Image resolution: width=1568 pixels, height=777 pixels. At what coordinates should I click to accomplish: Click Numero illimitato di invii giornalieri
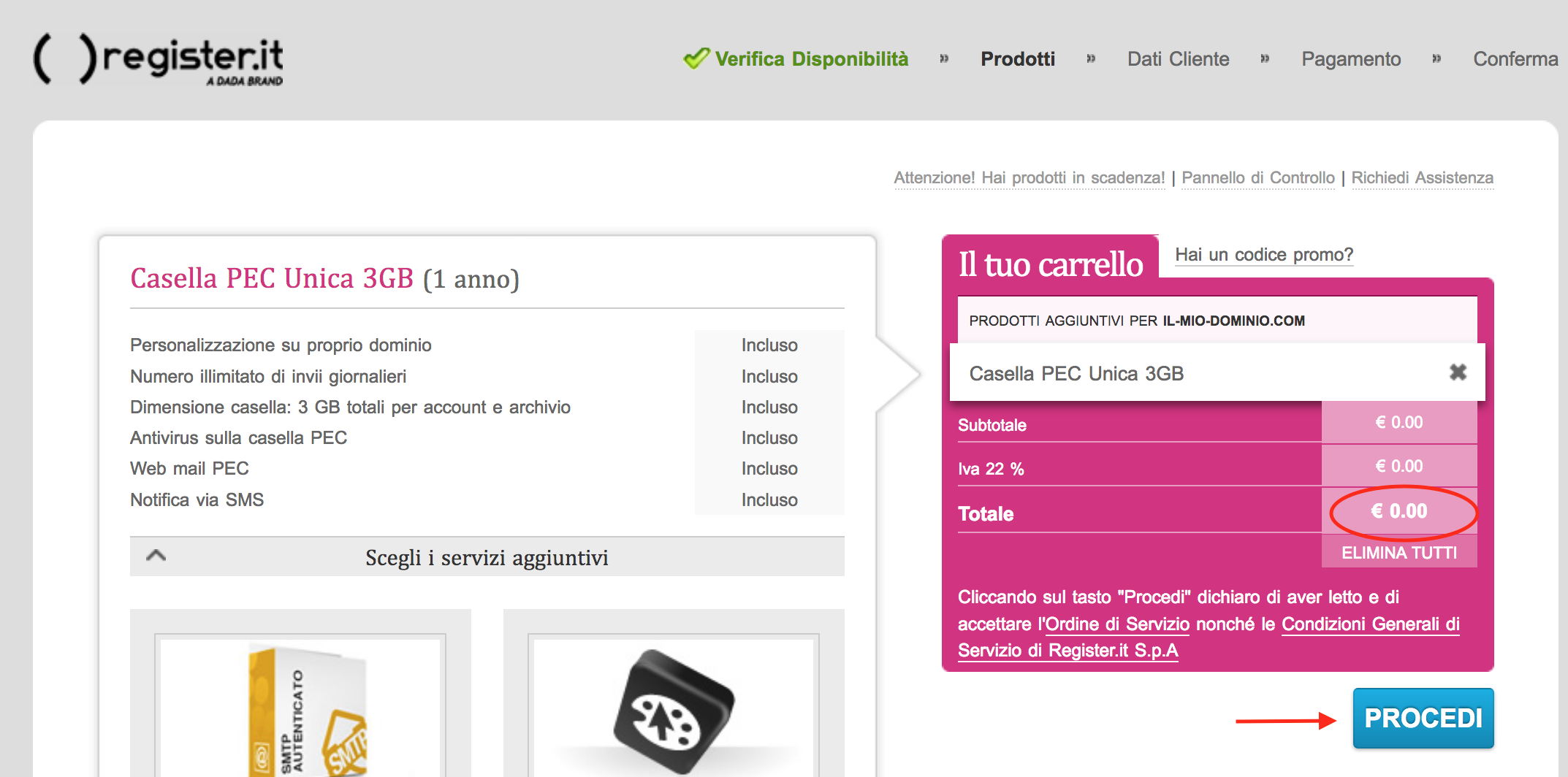[x=268, y=377]
